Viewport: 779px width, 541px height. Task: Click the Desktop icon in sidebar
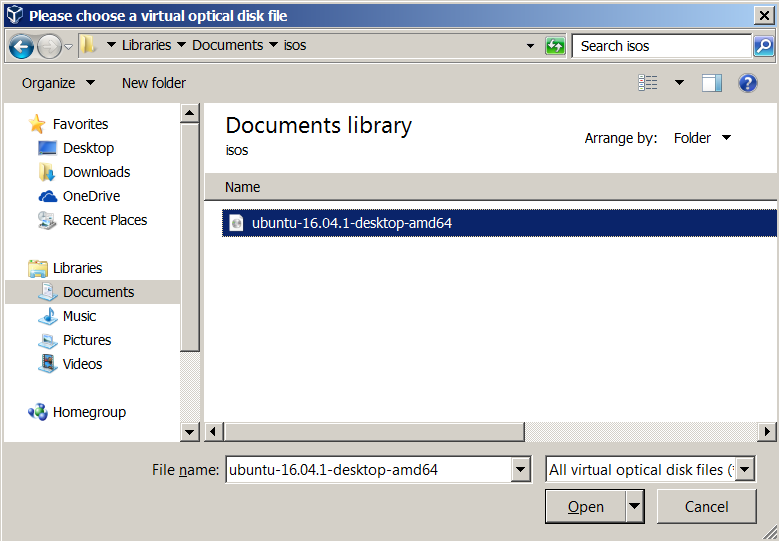48,148
